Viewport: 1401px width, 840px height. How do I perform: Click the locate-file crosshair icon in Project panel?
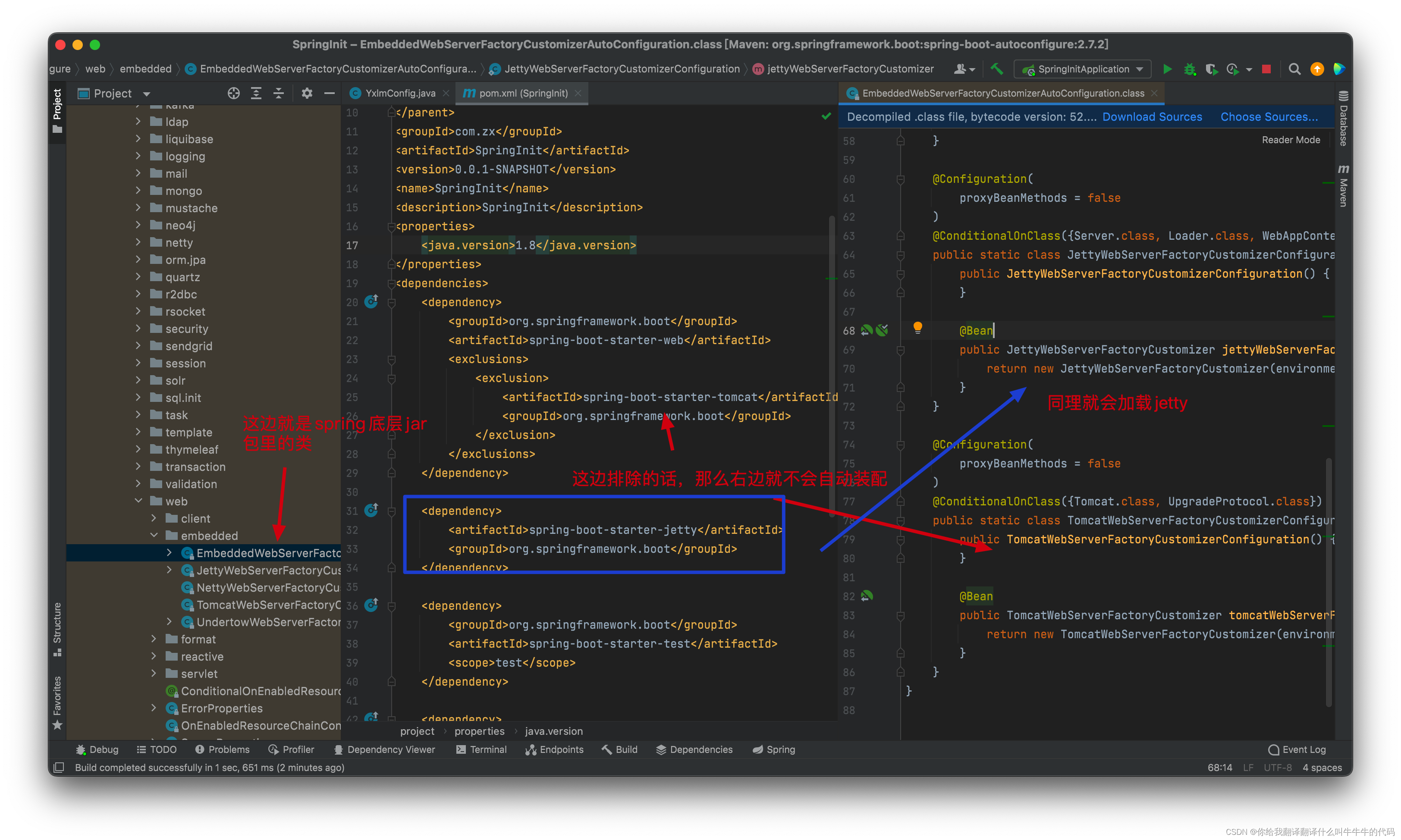[233, 94]
